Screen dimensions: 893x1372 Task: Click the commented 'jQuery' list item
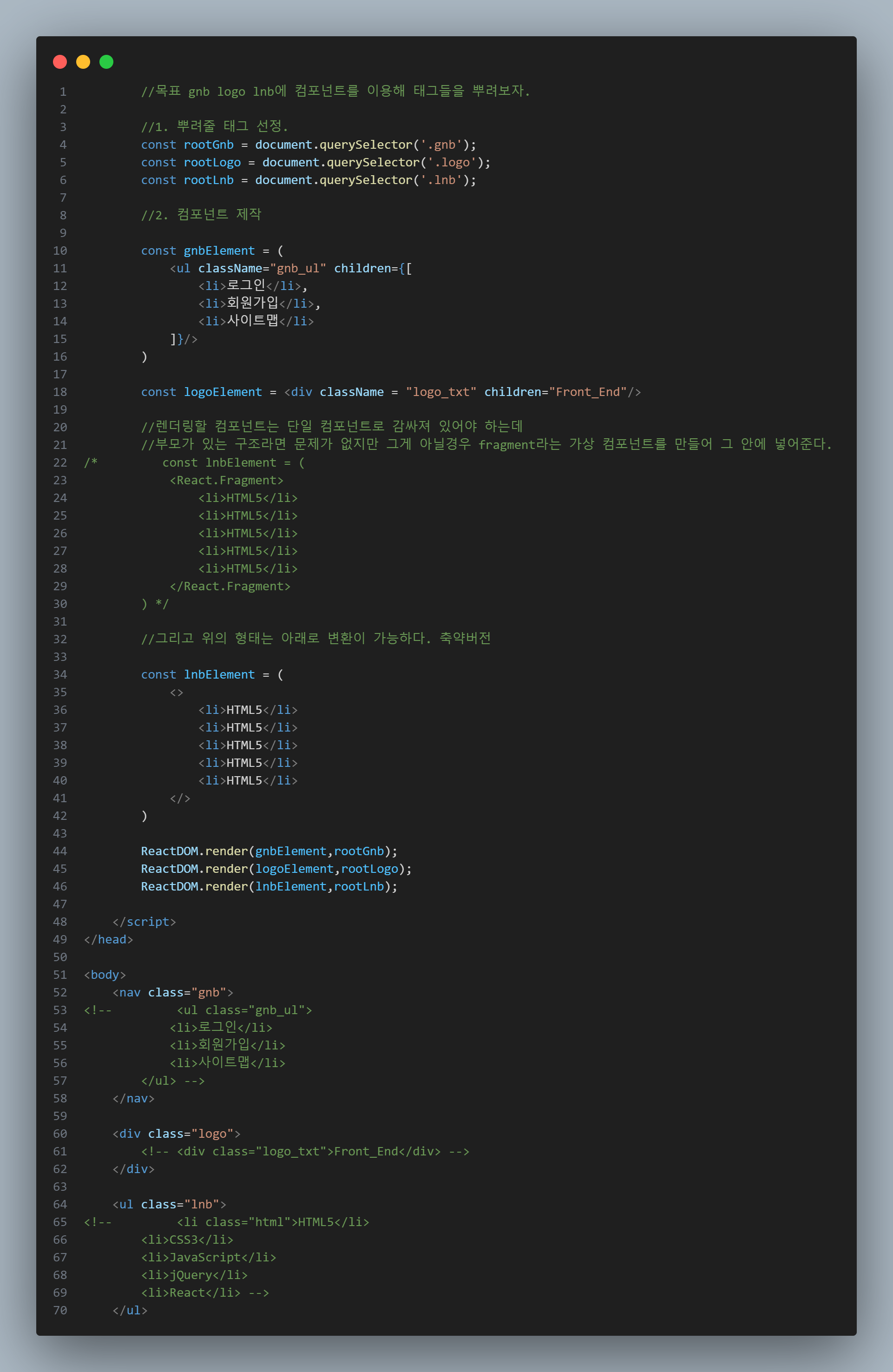[x=194, y=1275]
